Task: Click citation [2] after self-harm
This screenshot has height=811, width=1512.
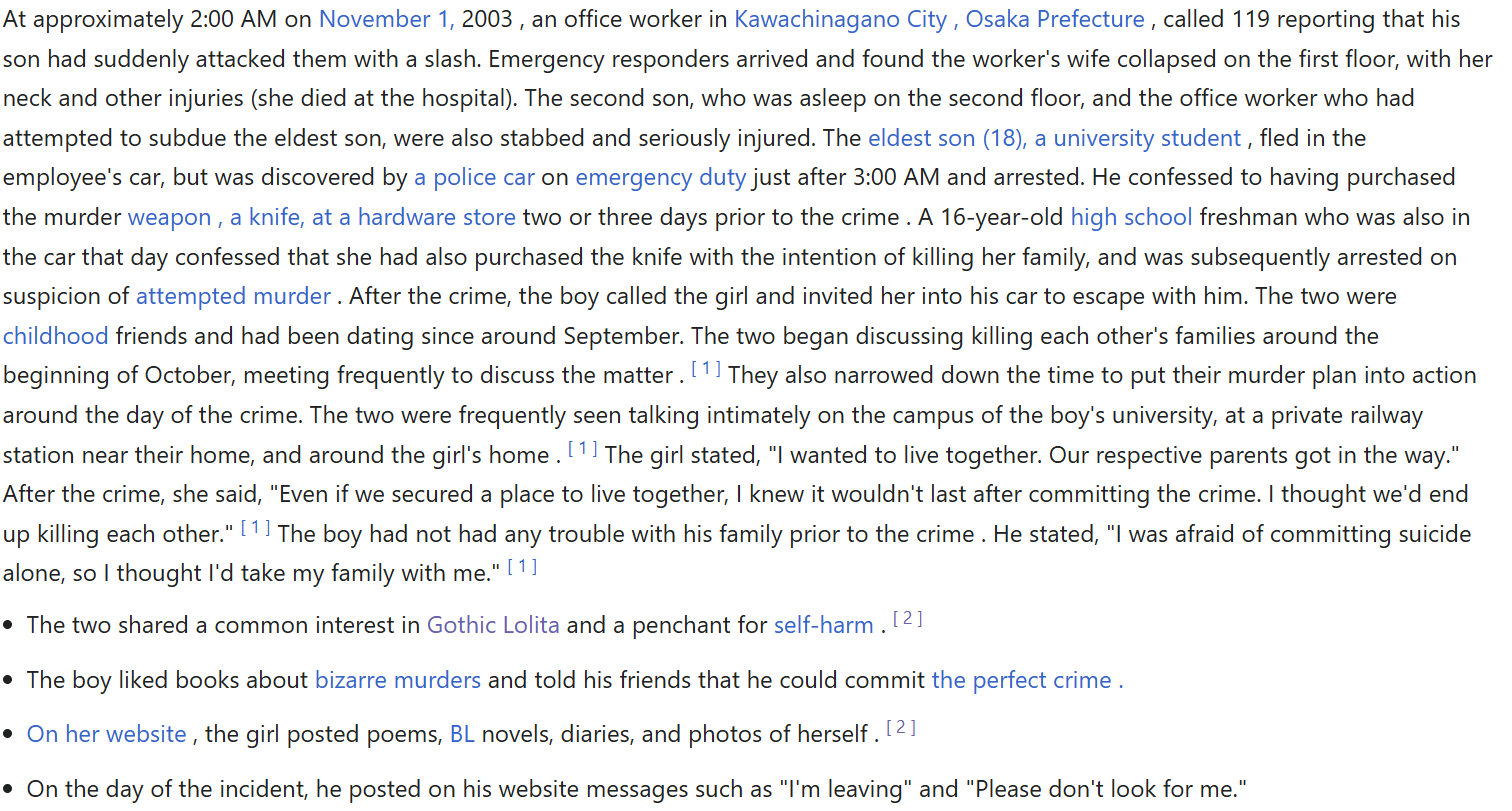Action: [x=907, y=620]
